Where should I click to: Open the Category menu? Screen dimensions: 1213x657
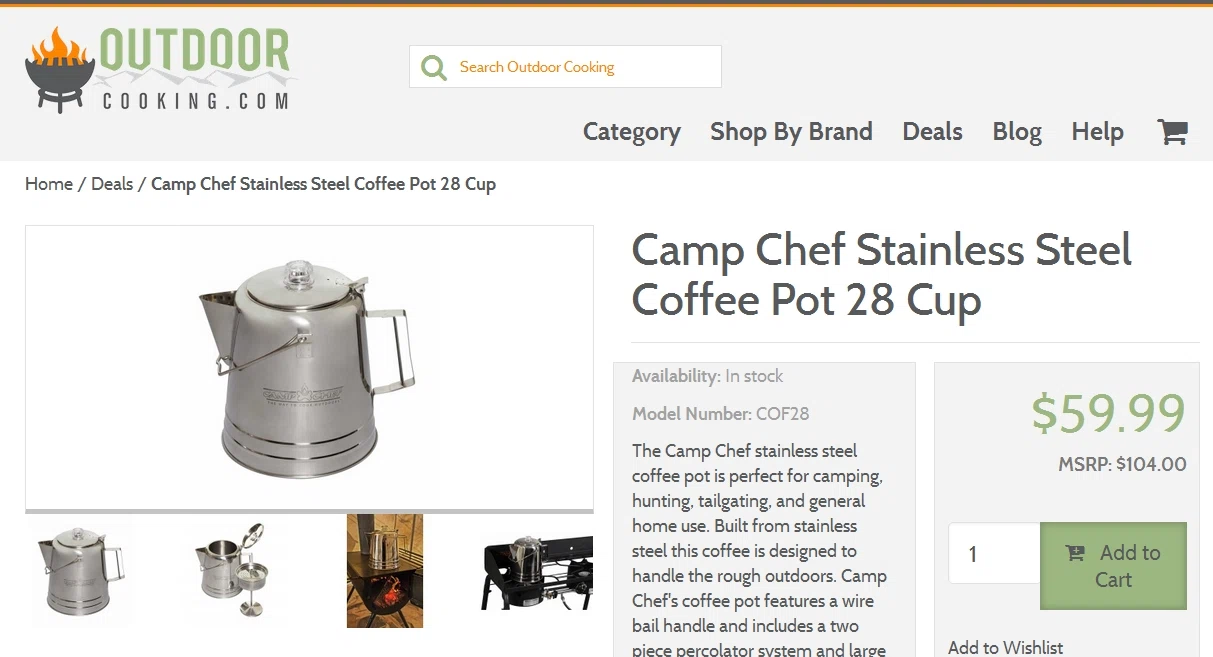(631, 131)
